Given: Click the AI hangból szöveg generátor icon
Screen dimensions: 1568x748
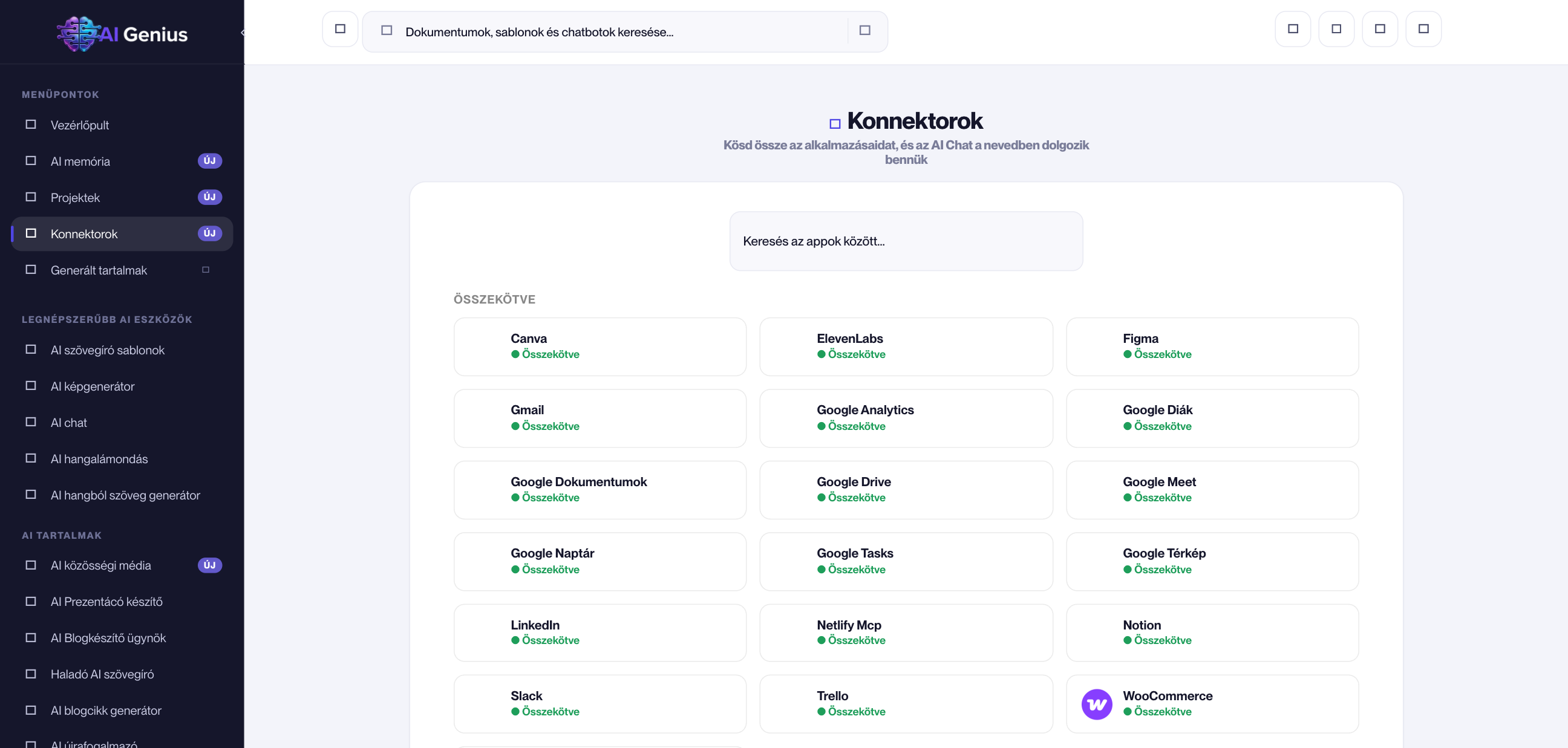Looking at the screenshot, I should pyautogui.click(x=31, y=494).
